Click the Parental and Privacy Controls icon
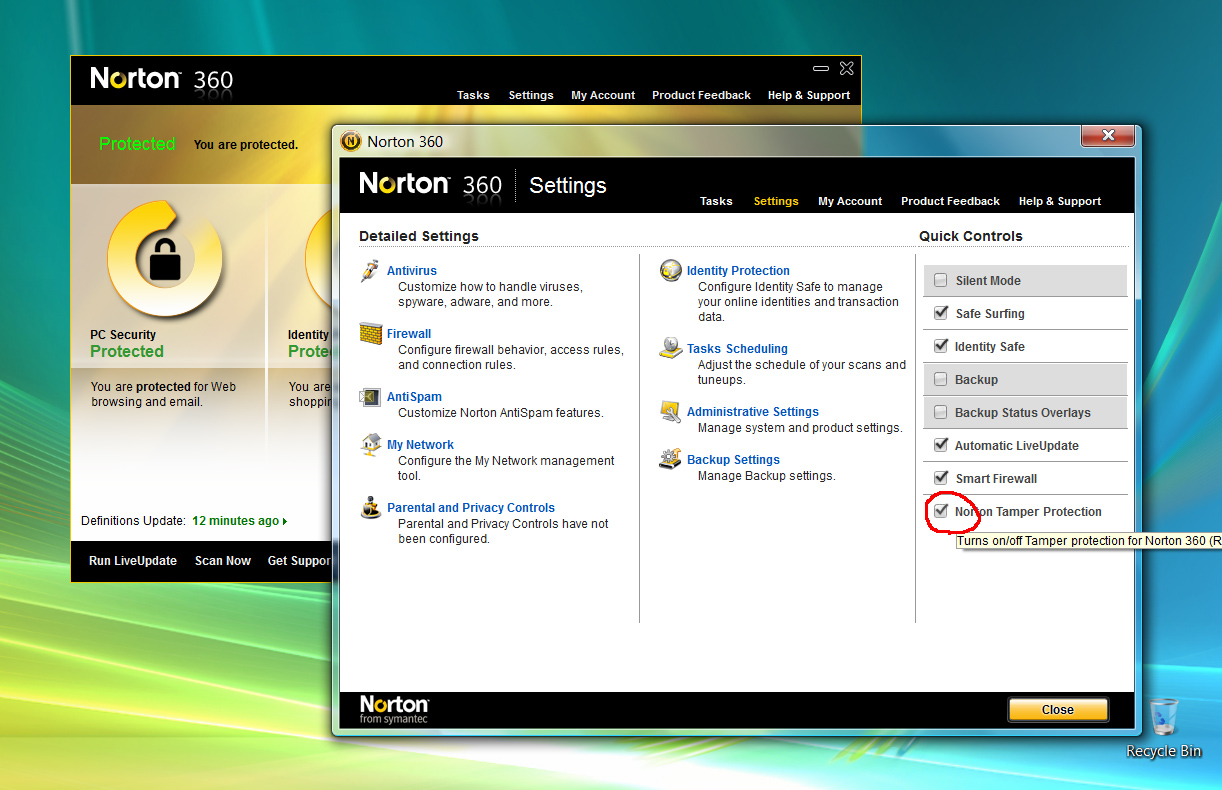Image resolution: width=1222 pixels, height=790 pixels. (x=371, y=508)
